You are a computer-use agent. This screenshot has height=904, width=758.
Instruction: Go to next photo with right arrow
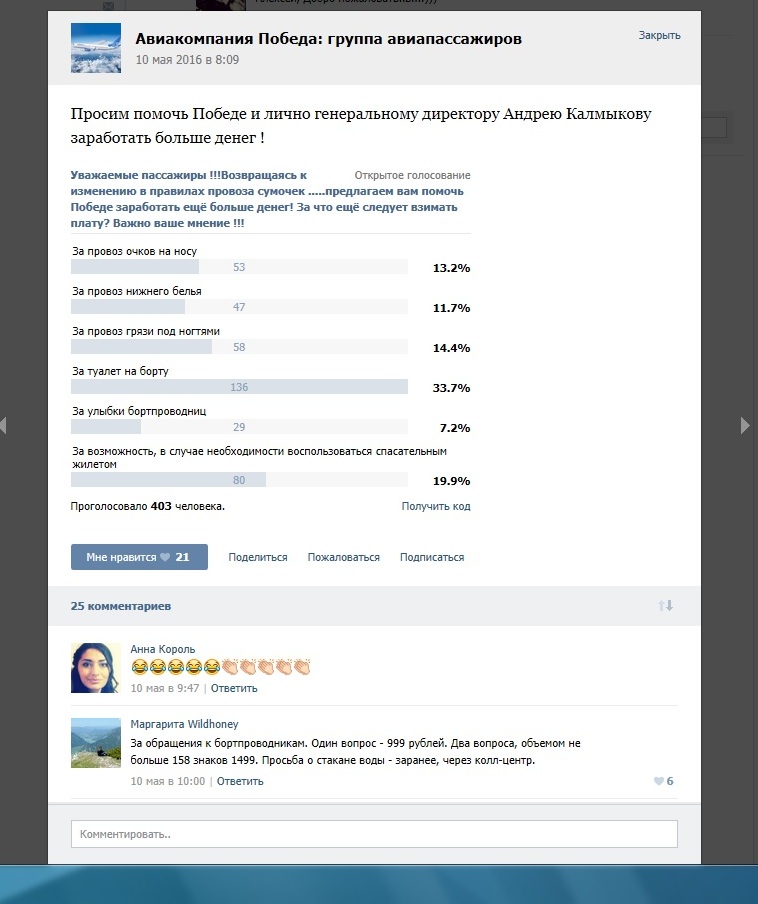[744, 426]
